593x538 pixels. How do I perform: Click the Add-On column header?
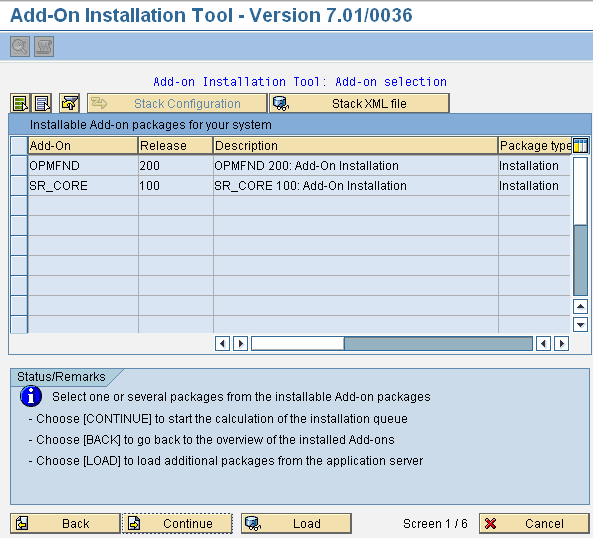tap(83, 146)
